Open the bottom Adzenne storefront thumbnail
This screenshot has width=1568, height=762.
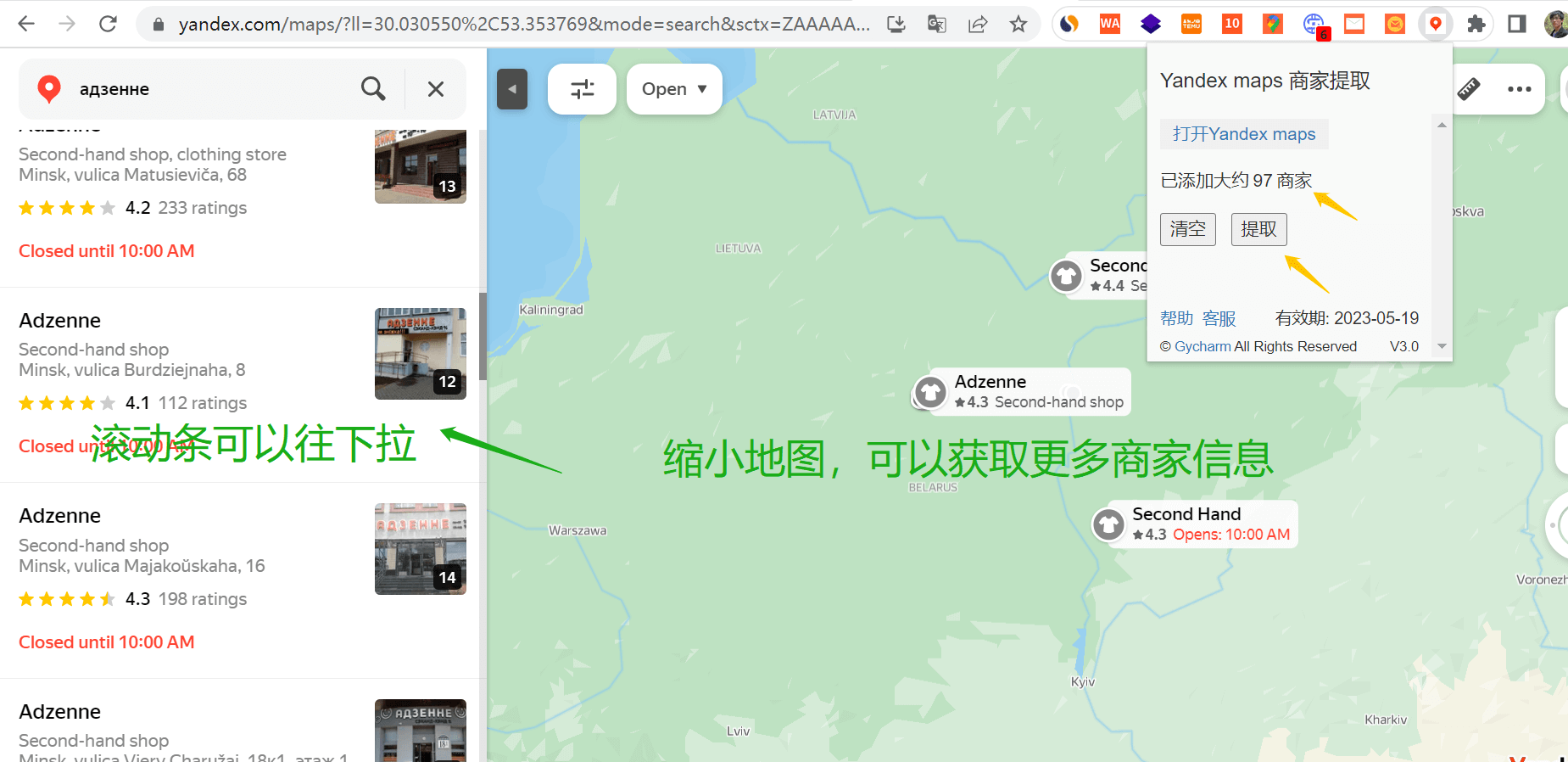[421, 731]
